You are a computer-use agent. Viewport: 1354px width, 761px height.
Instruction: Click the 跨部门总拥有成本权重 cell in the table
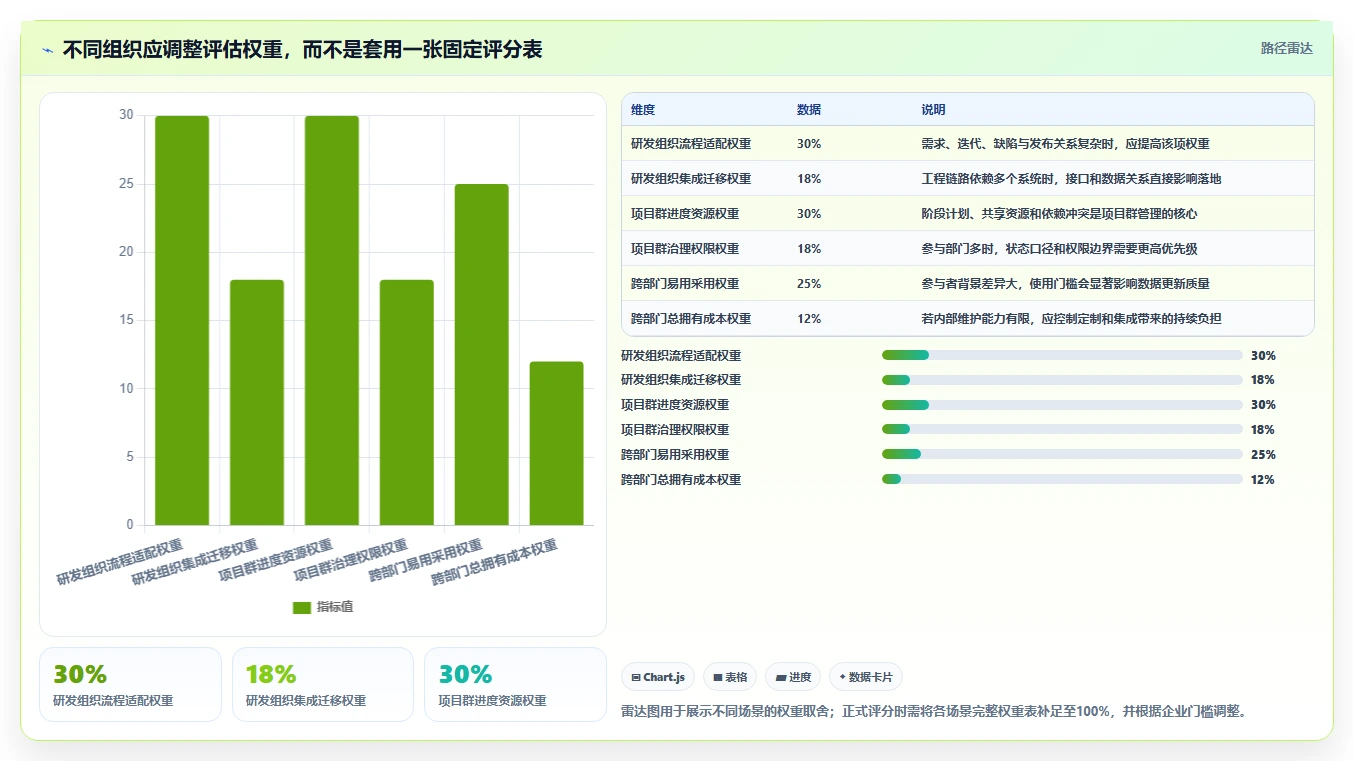[x=691, y=319]
